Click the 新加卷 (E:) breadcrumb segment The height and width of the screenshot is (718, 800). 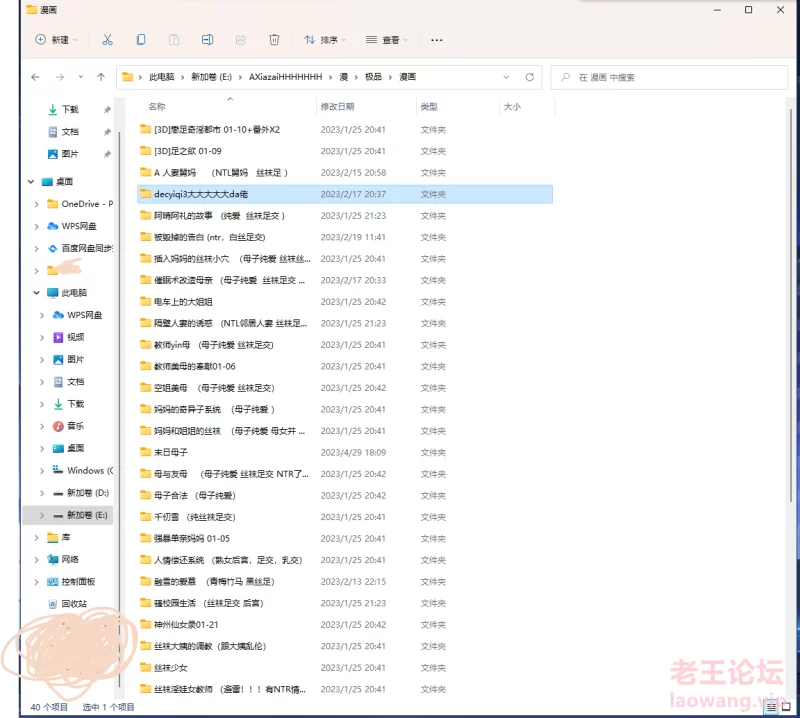[x=211, y=77]
